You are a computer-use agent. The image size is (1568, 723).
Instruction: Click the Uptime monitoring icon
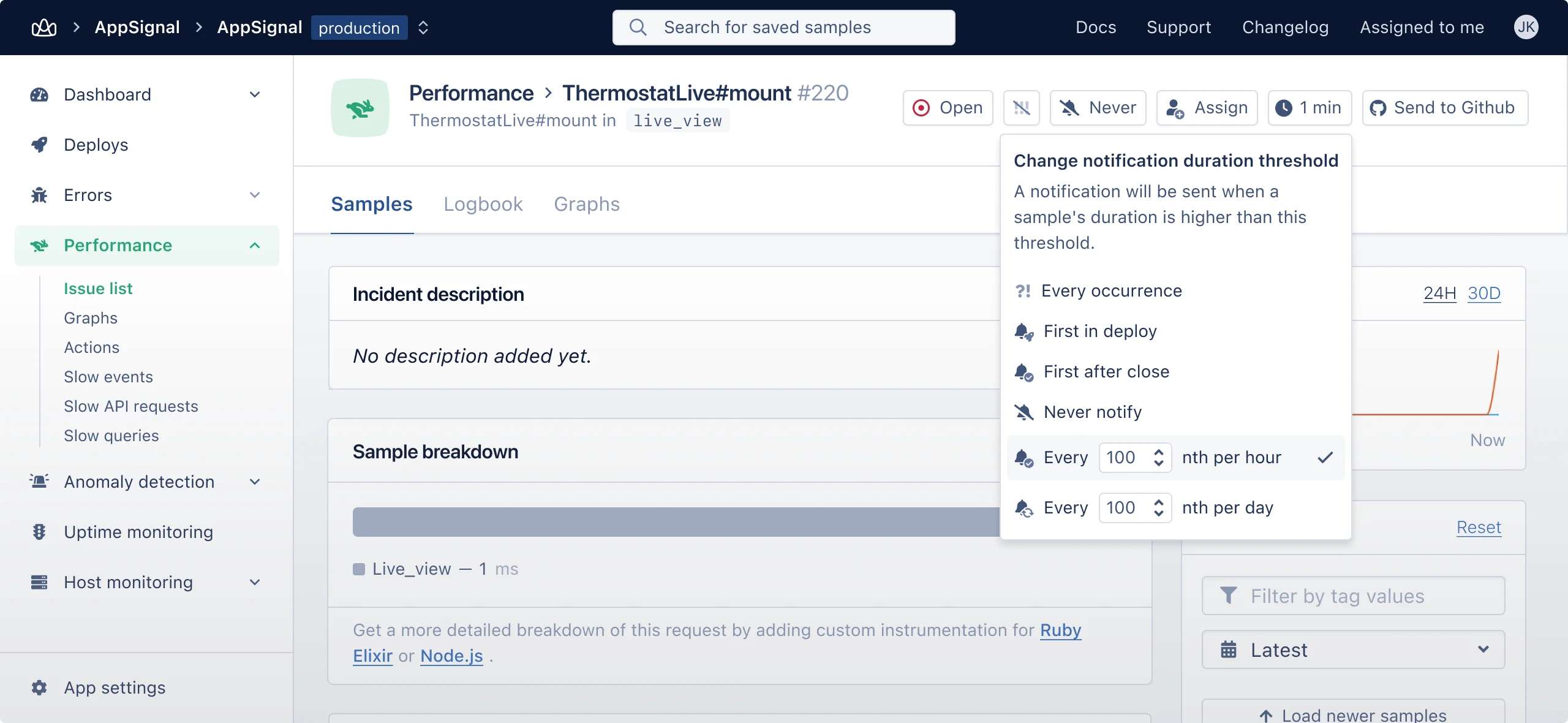(39, 532)
